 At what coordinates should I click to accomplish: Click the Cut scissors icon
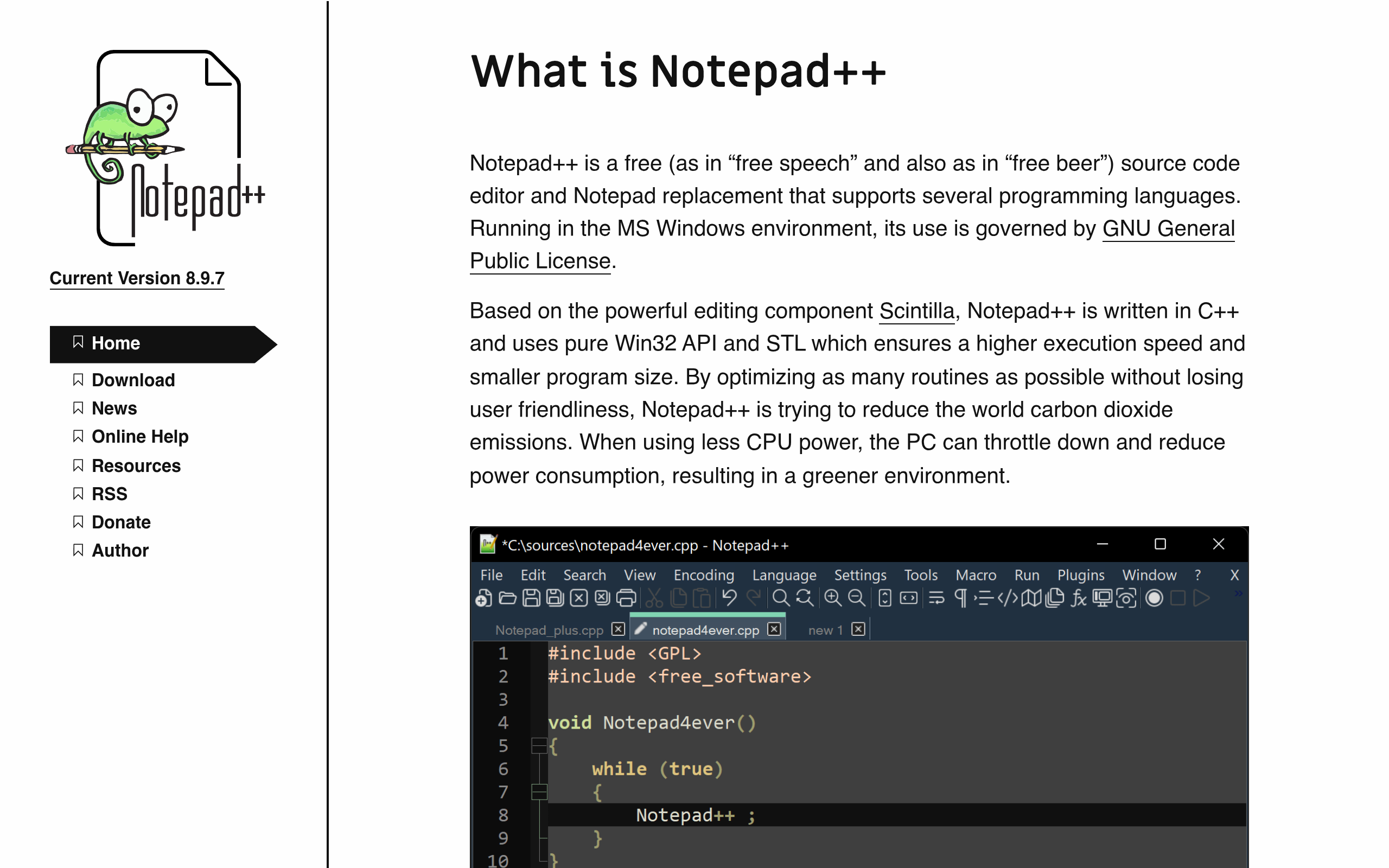click(x=654, y=598)
